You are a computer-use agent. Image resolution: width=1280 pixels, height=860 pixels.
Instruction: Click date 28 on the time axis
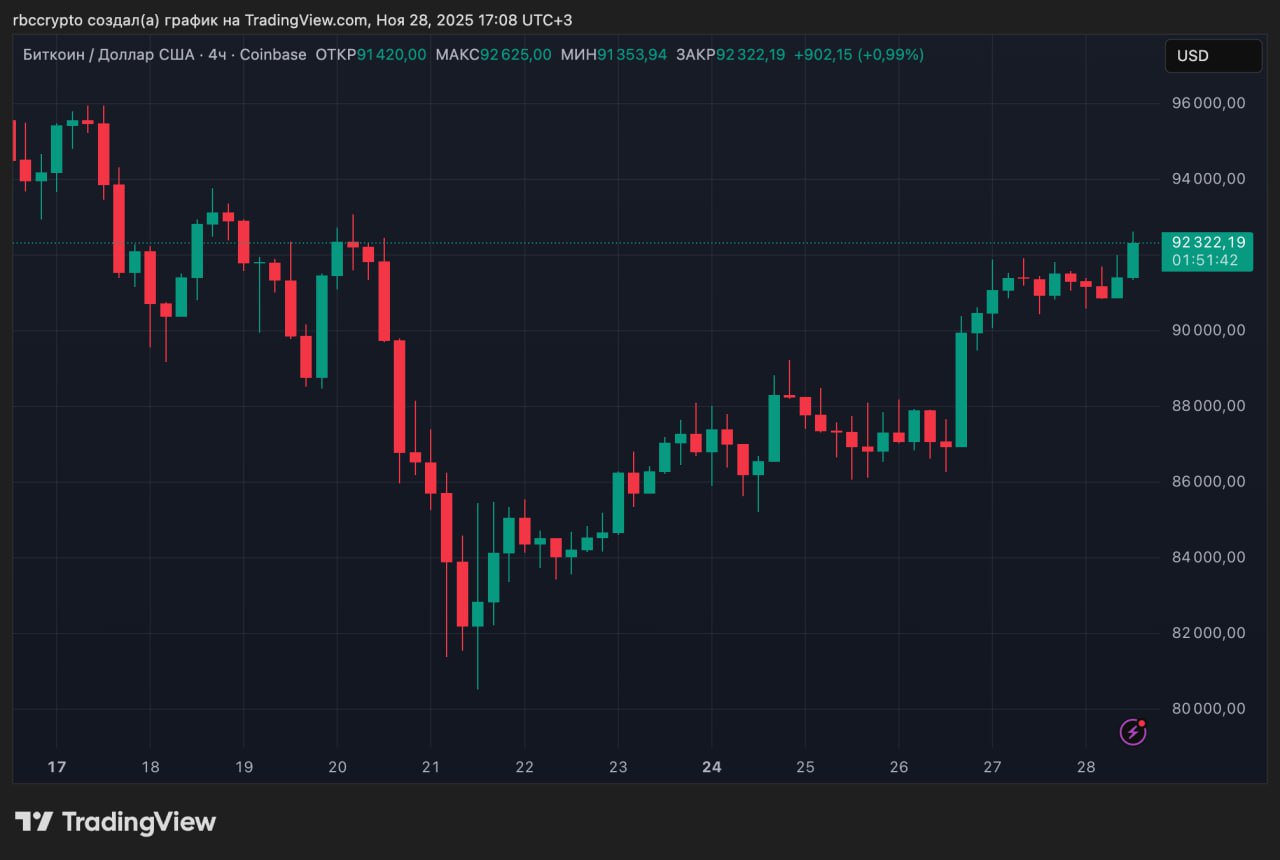(x=1086, y=767)
